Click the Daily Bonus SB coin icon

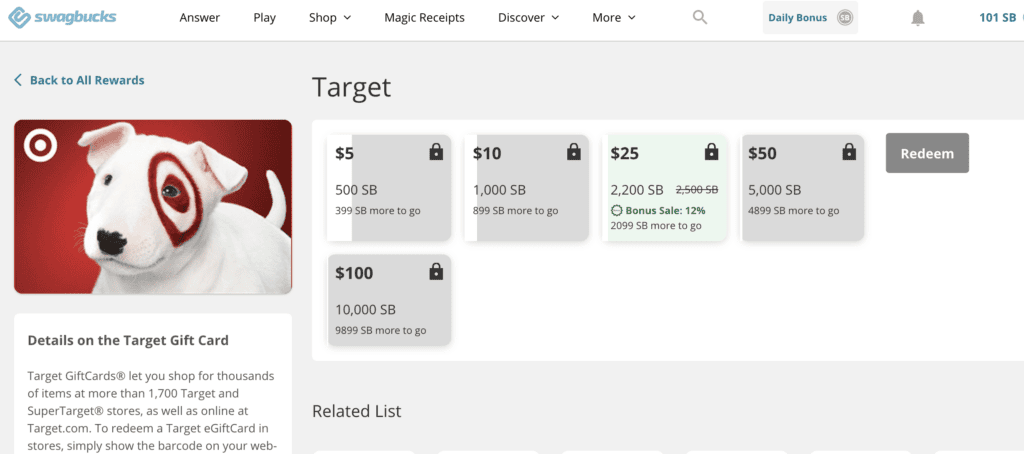point(845,18)
